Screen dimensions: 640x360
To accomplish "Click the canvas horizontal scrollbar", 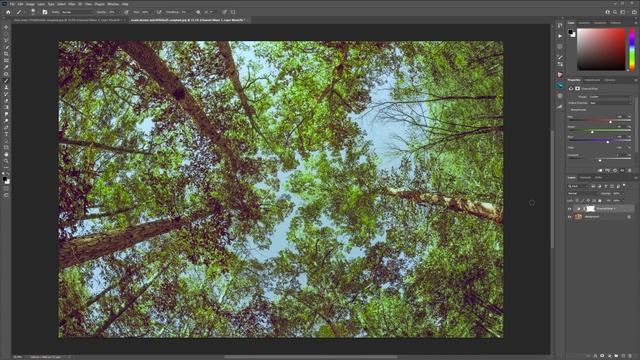I will pyautogui.click(x=310, y=357).
